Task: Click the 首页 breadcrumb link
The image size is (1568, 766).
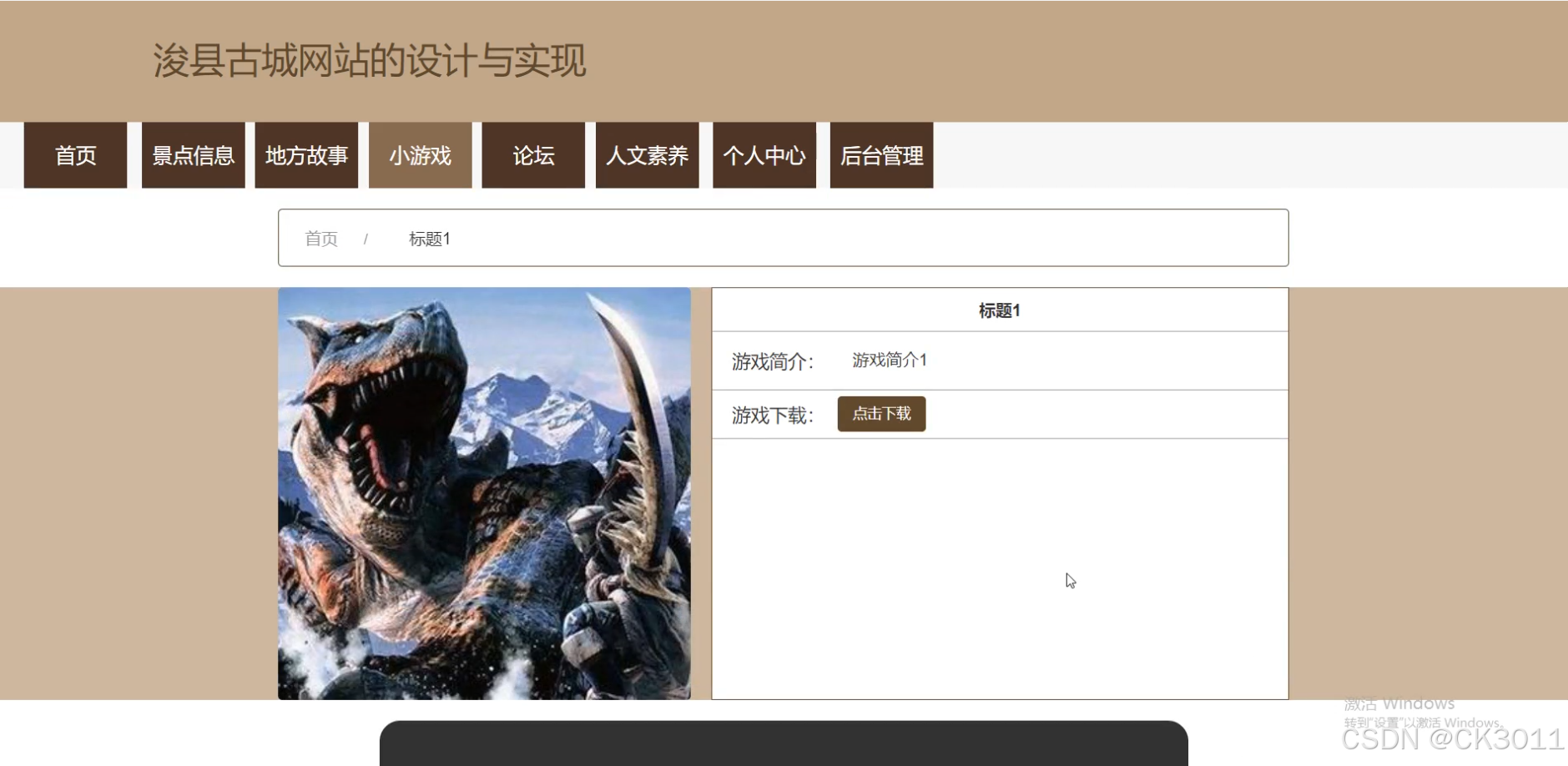Action: [x=321, y=239]
